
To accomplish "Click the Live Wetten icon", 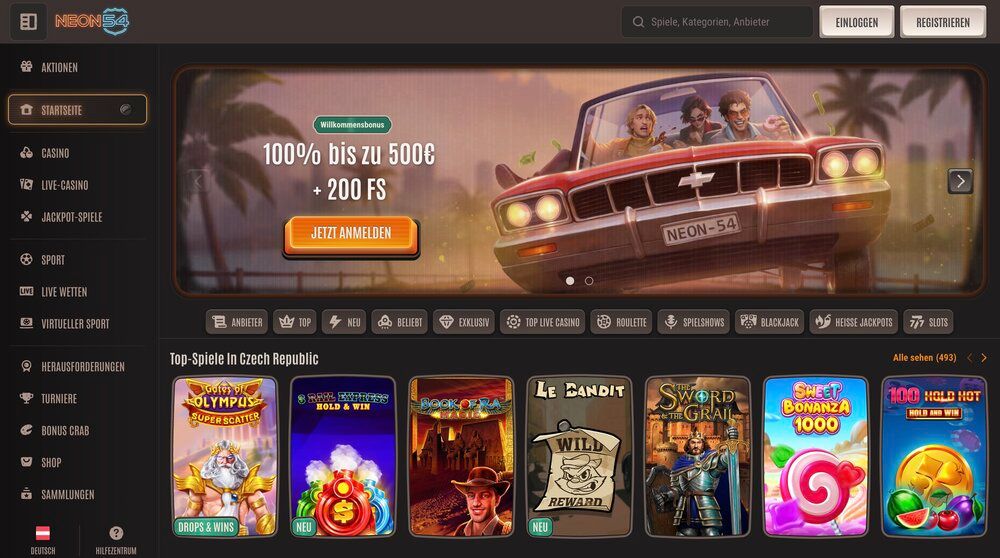I will 26,291.
